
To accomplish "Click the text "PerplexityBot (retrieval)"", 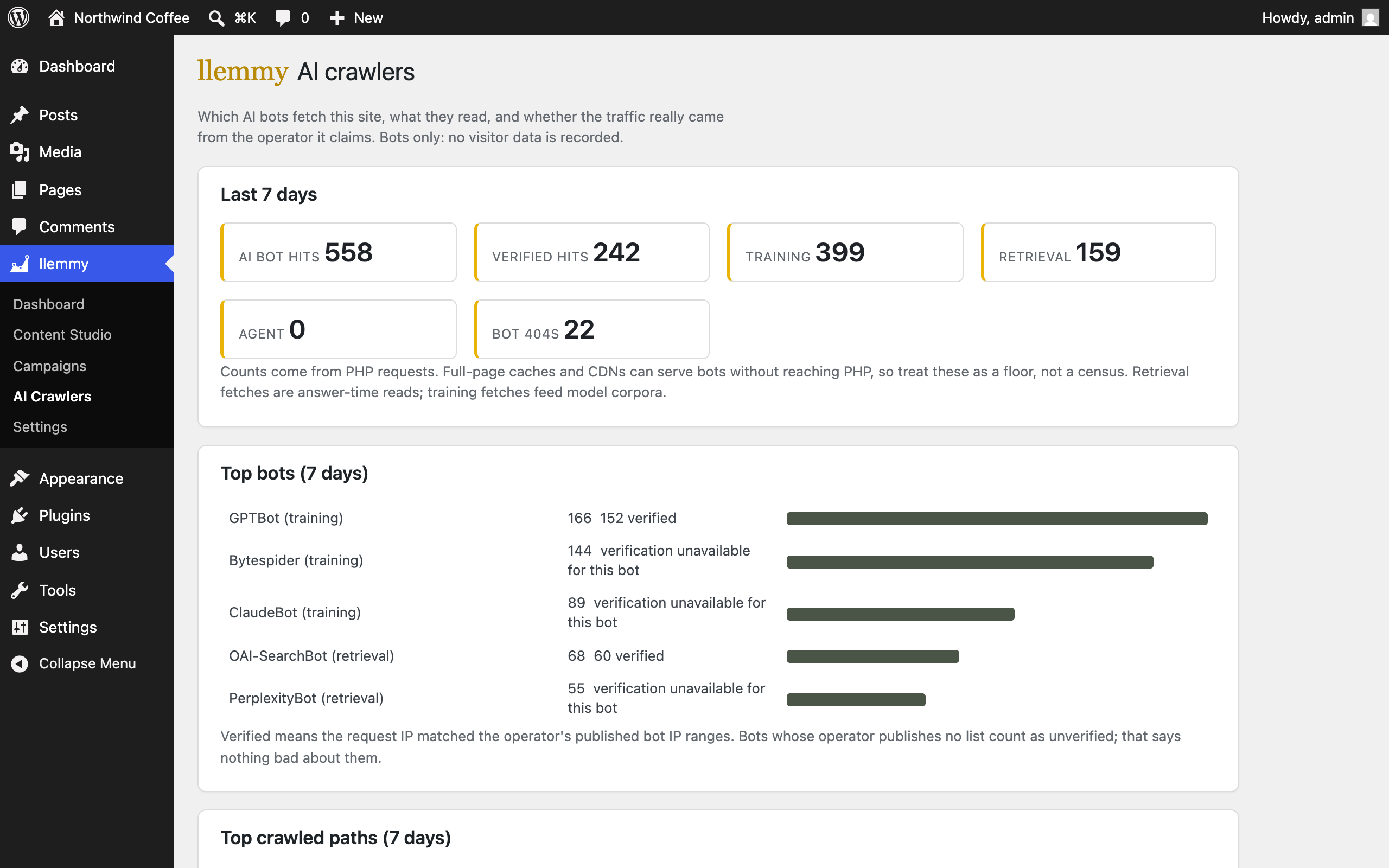I will [306, 698].
